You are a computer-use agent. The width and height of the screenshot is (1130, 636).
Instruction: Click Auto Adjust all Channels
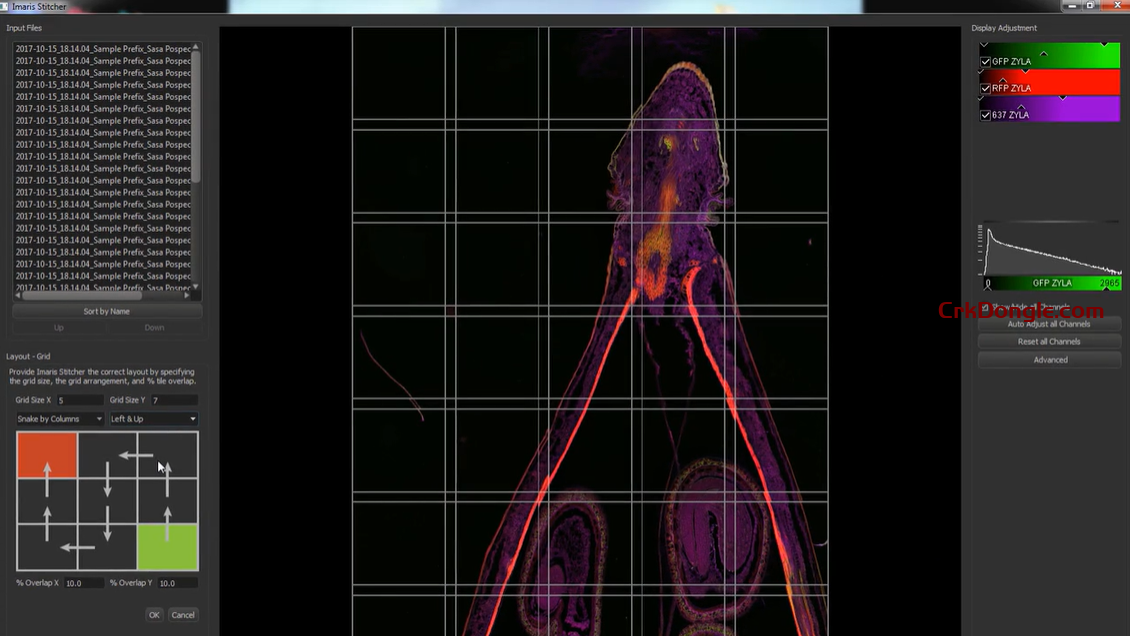click(x=1049, y=324)
